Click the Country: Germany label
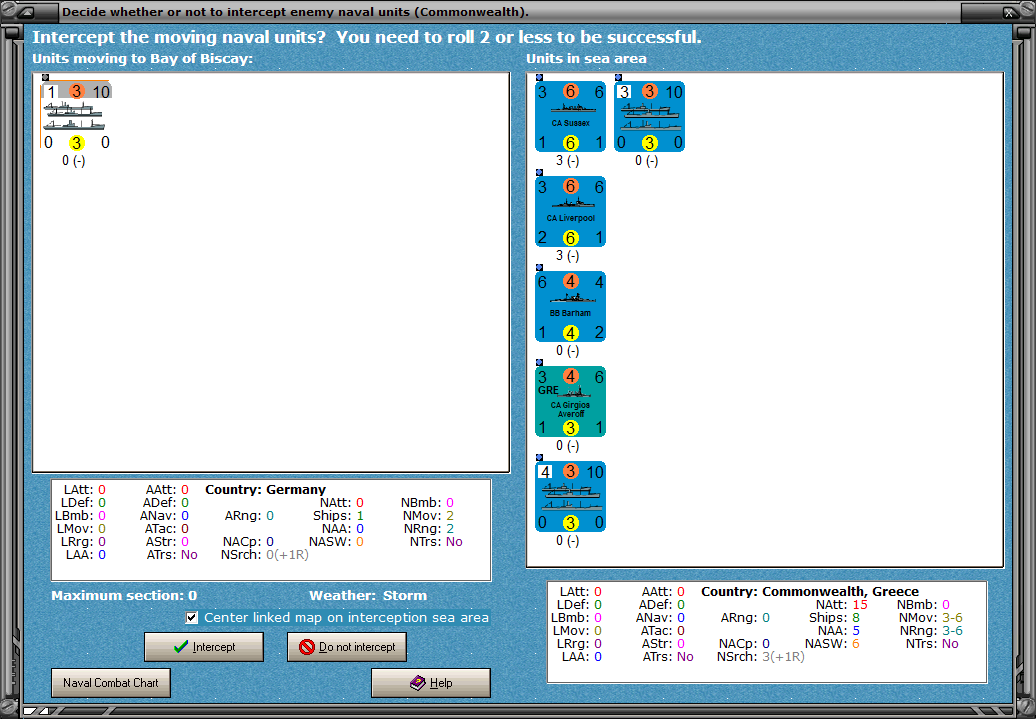Image resolution: width=1036 pixels, height=719 pixels. pyautogui.click(x=266, y=490)
